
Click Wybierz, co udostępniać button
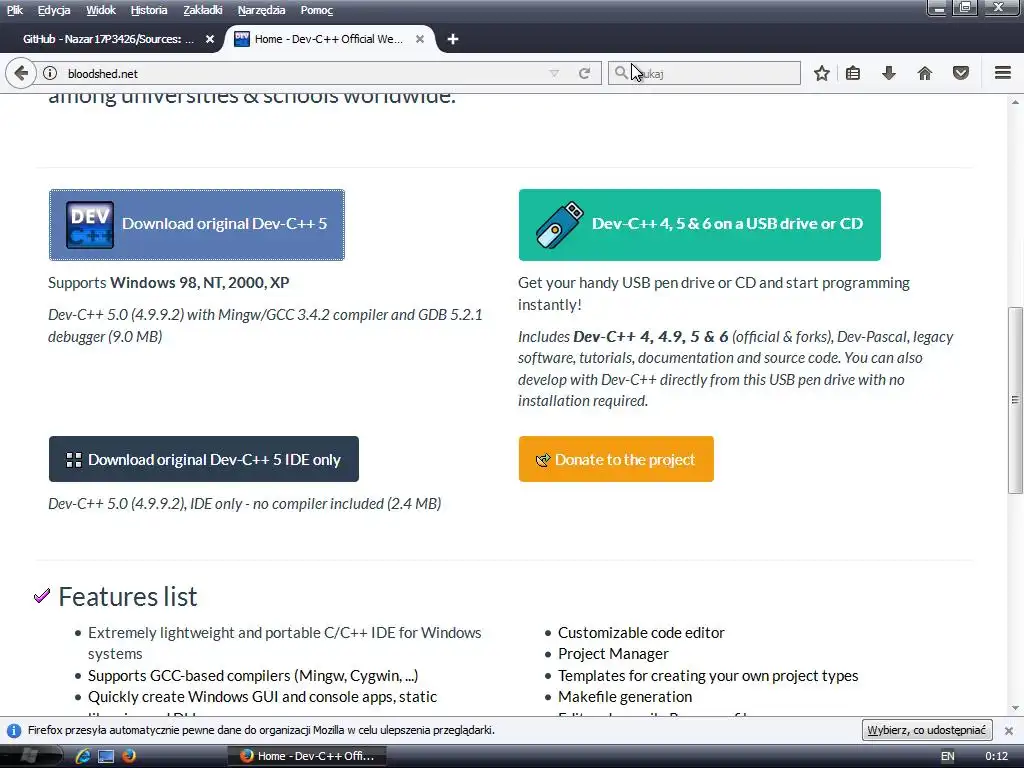click(x=927, y=729)
